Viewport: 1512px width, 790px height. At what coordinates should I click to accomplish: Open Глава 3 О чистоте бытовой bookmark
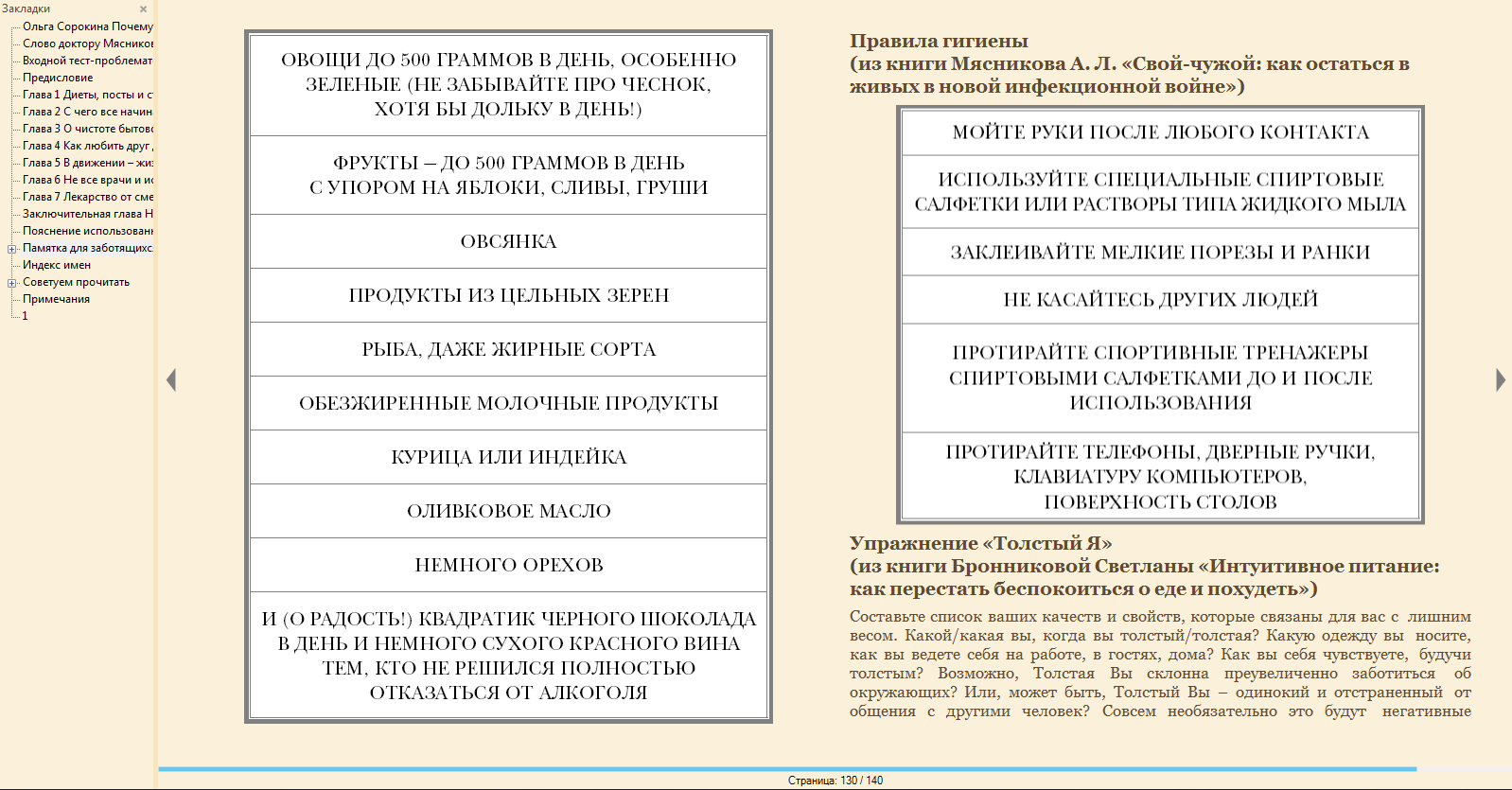[88, 129]
